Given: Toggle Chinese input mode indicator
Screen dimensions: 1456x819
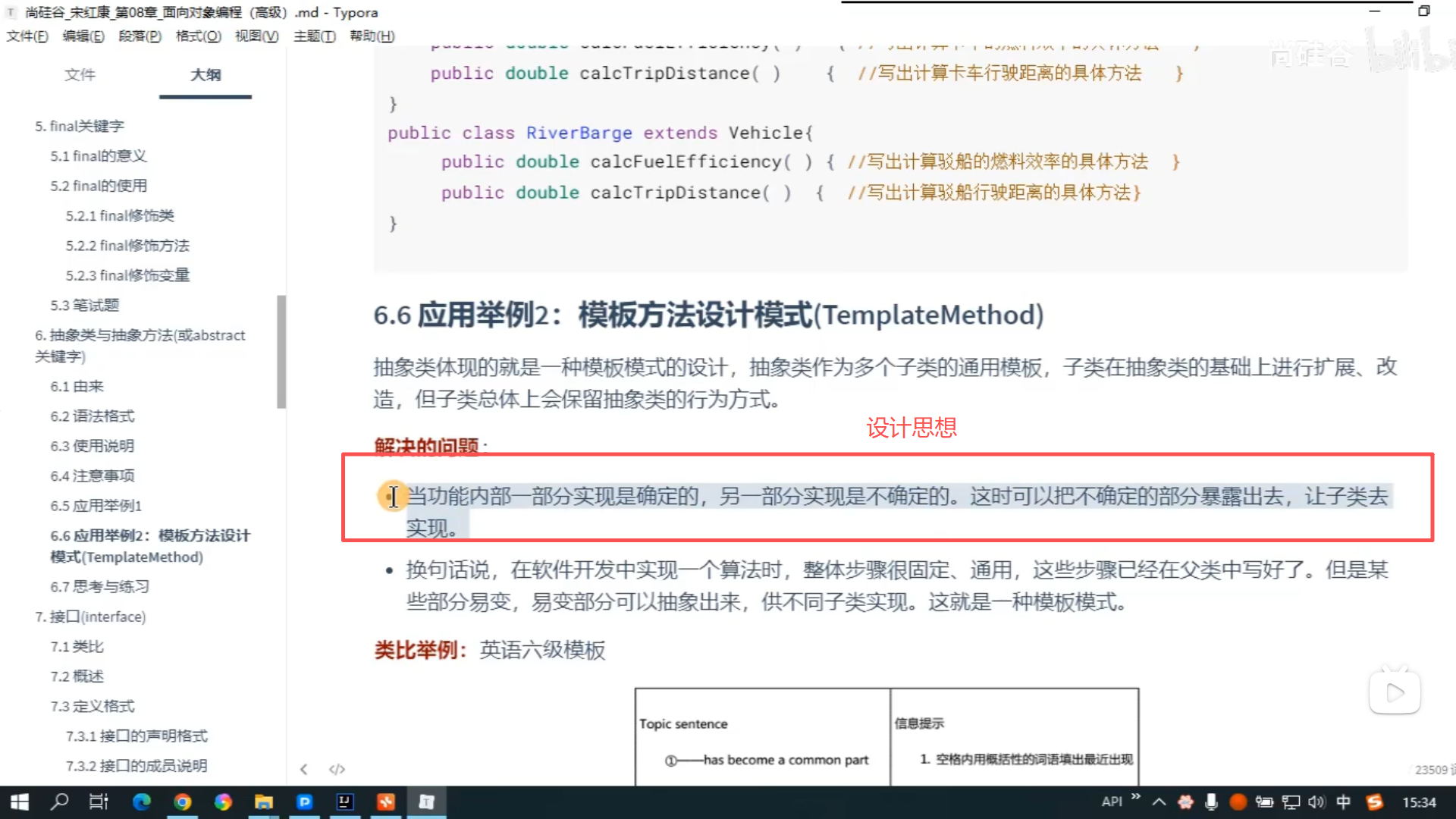Looking at the screenshot, I should (x=1343, y=802).
